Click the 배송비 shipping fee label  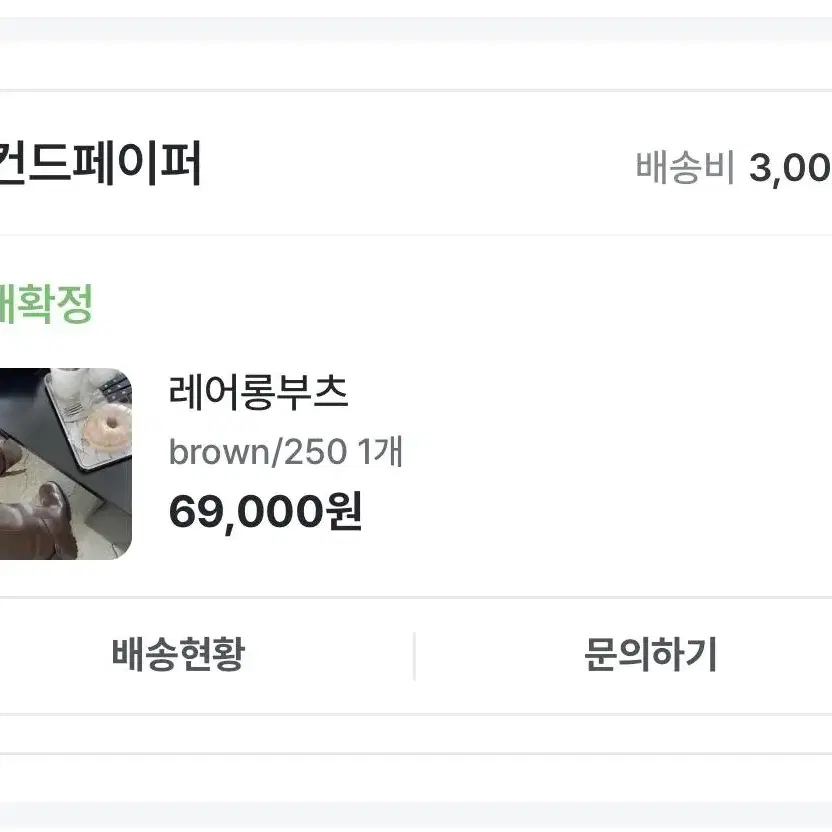pos(684,168)
